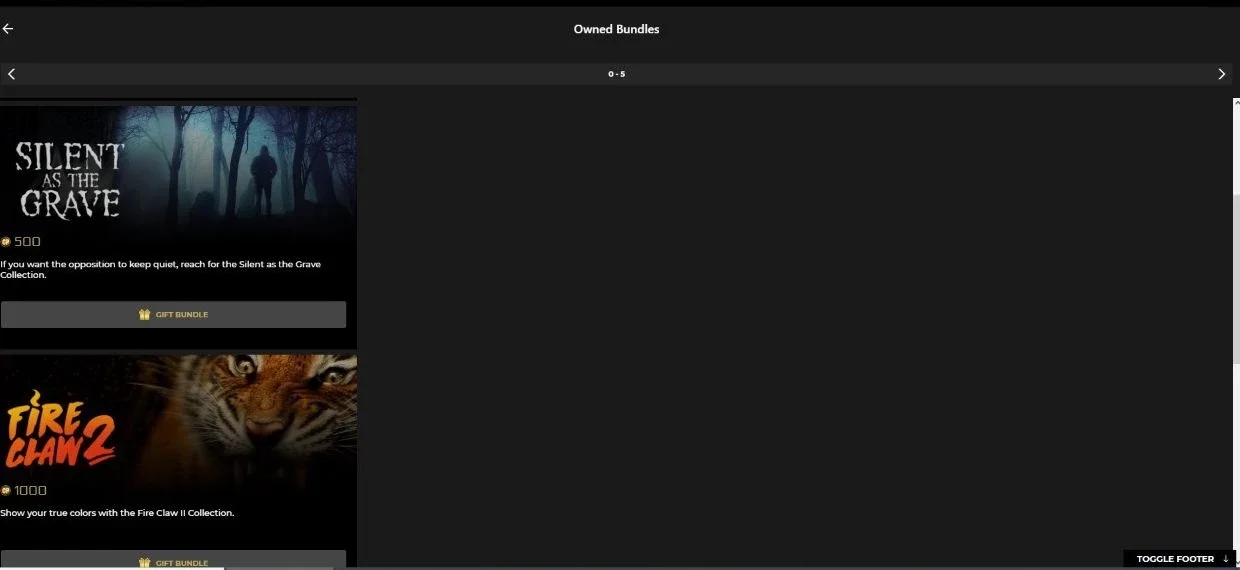The width and height of the screenshot is (1240, 570).
Task: Click the down arrow in Toggle Footer
Action: click(1225, 559)
